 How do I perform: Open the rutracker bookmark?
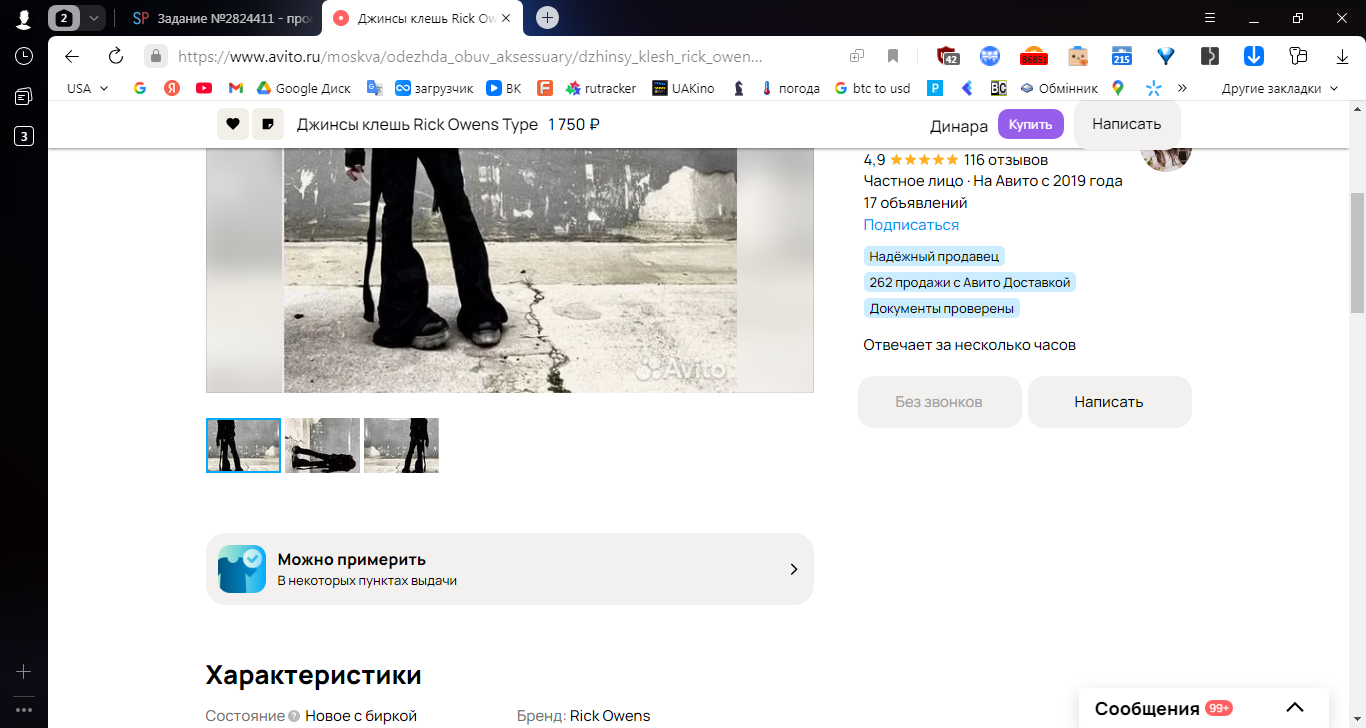601,88
